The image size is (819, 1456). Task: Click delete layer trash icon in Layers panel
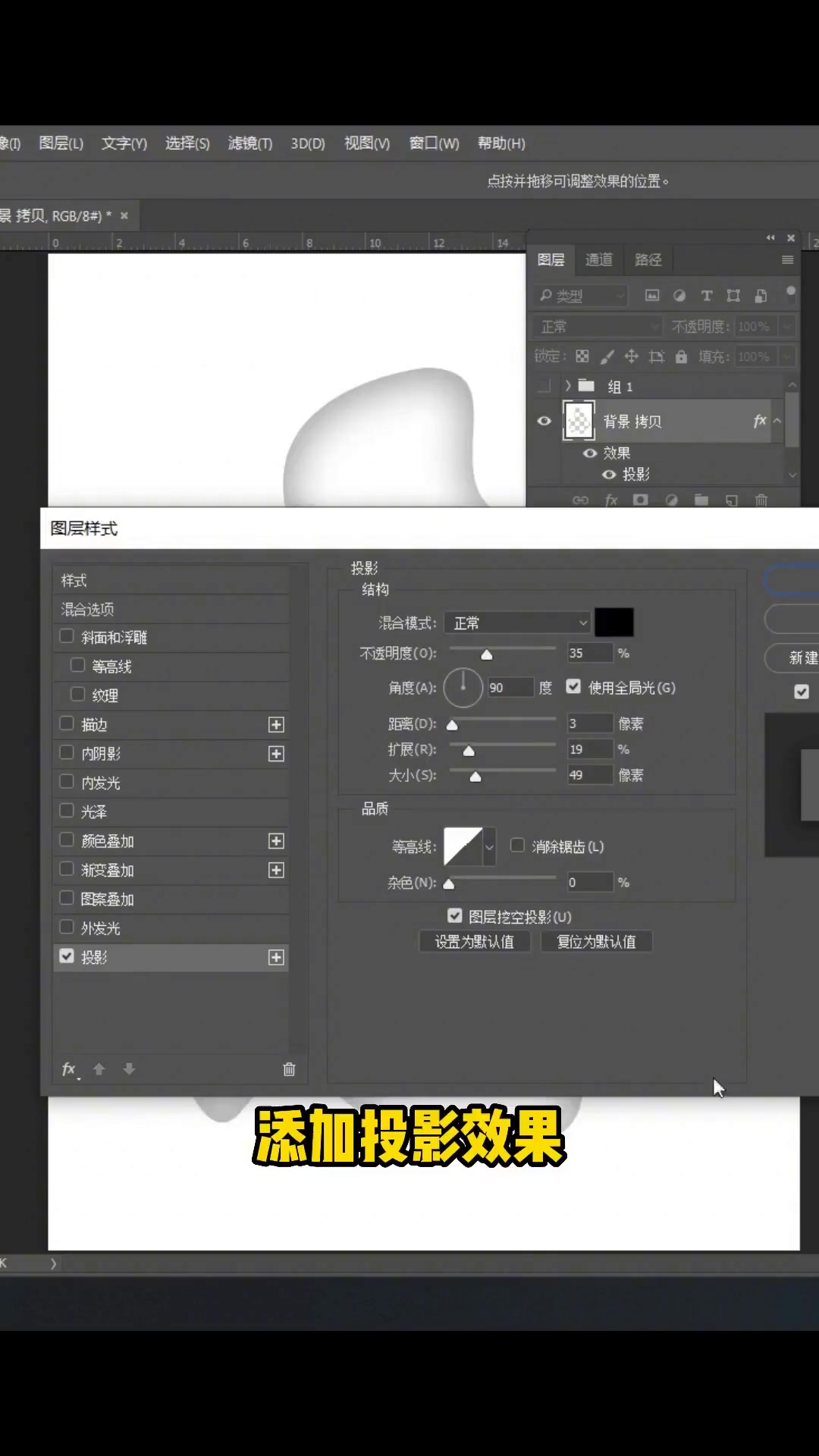click(761, 500)
